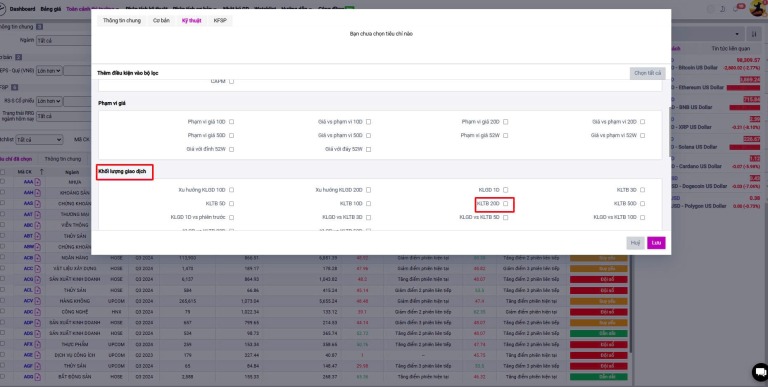Open report icon beside stock ACG
768x387 pixels.
click(38, 279)
